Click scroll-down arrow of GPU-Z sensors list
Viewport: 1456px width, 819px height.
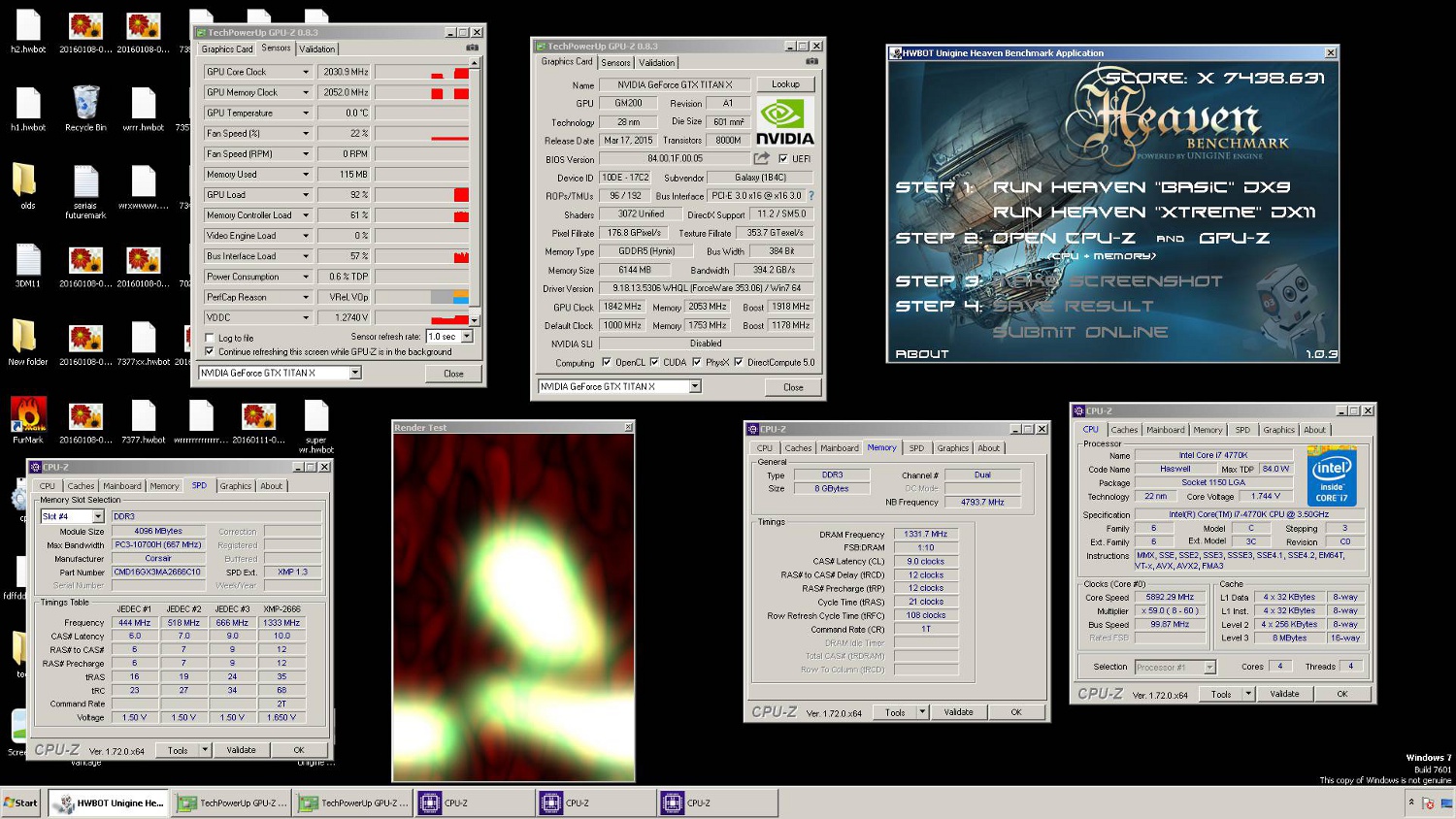pos(475,319)
